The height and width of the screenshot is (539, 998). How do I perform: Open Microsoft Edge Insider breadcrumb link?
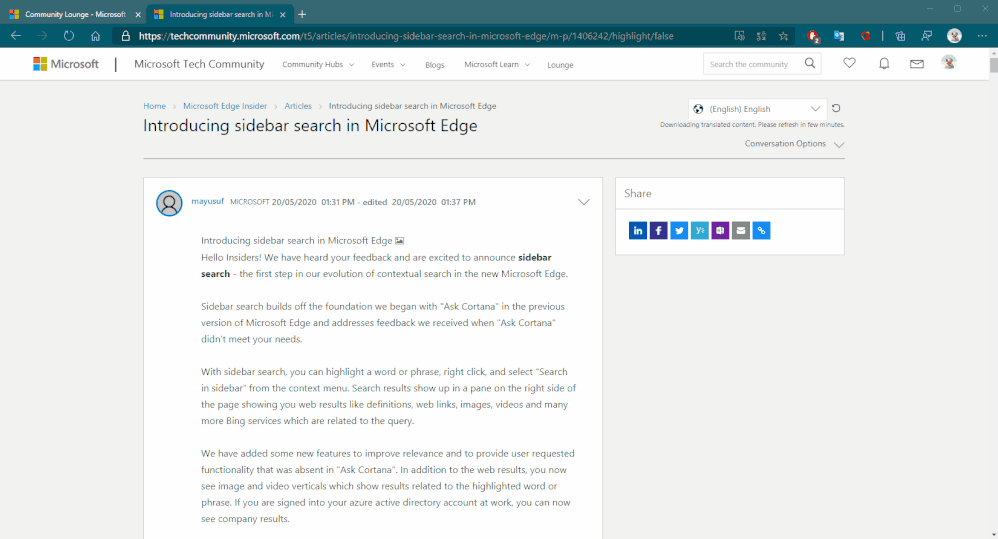pyautogui.click(x=225, y=106)
